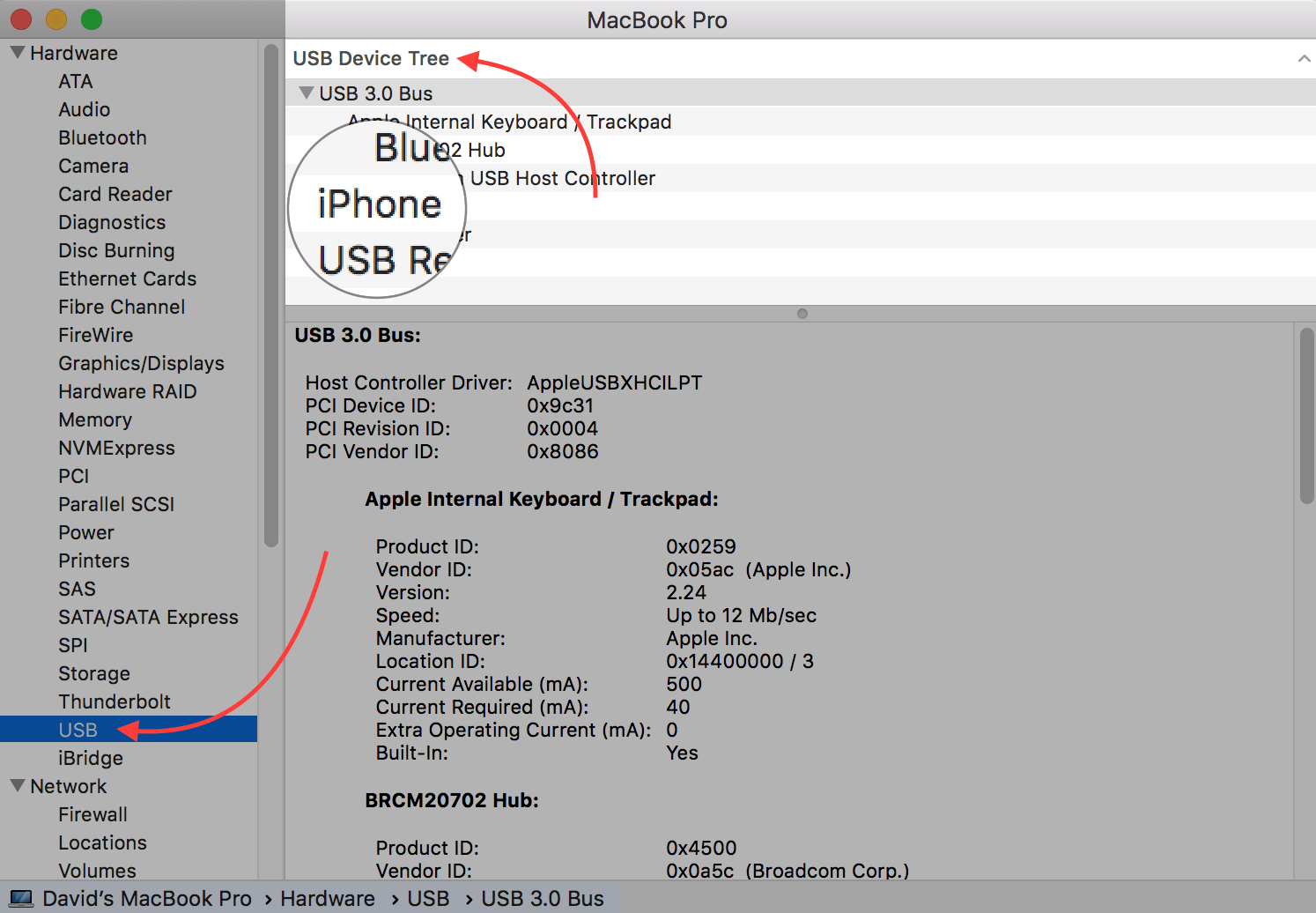Click the Apple Internal Keyboard / Trackpad: heading
Viewport: 1316px width, 913px height.
[x=542, y=499]
